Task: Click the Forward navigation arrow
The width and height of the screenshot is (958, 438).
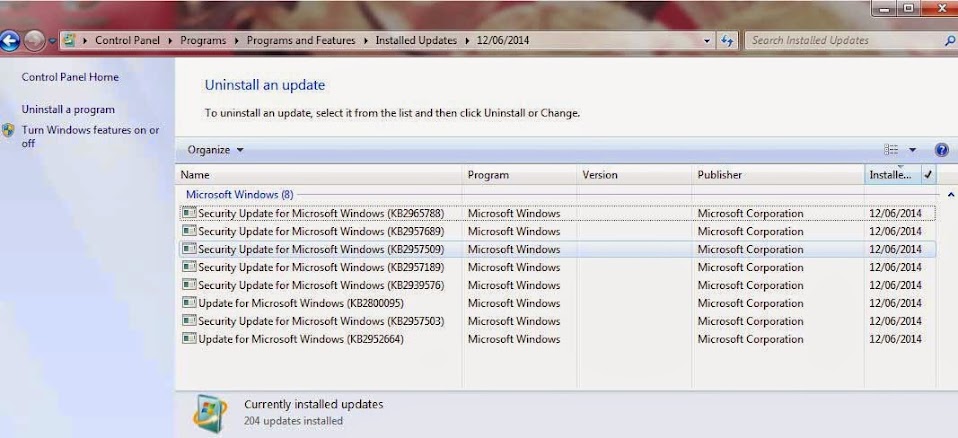Action: point(34,41)
